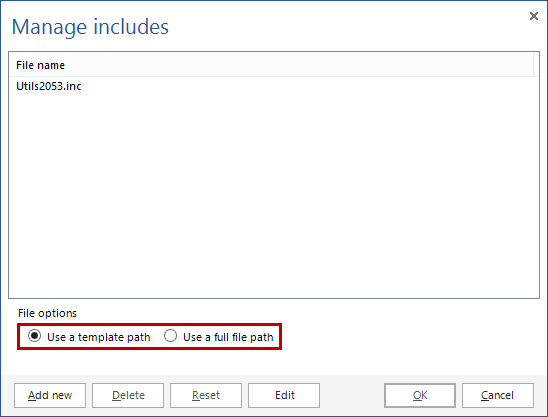Click the empty area between Edit and OK
The width and height of the screenshot is (548, 417).
[352, 395]
